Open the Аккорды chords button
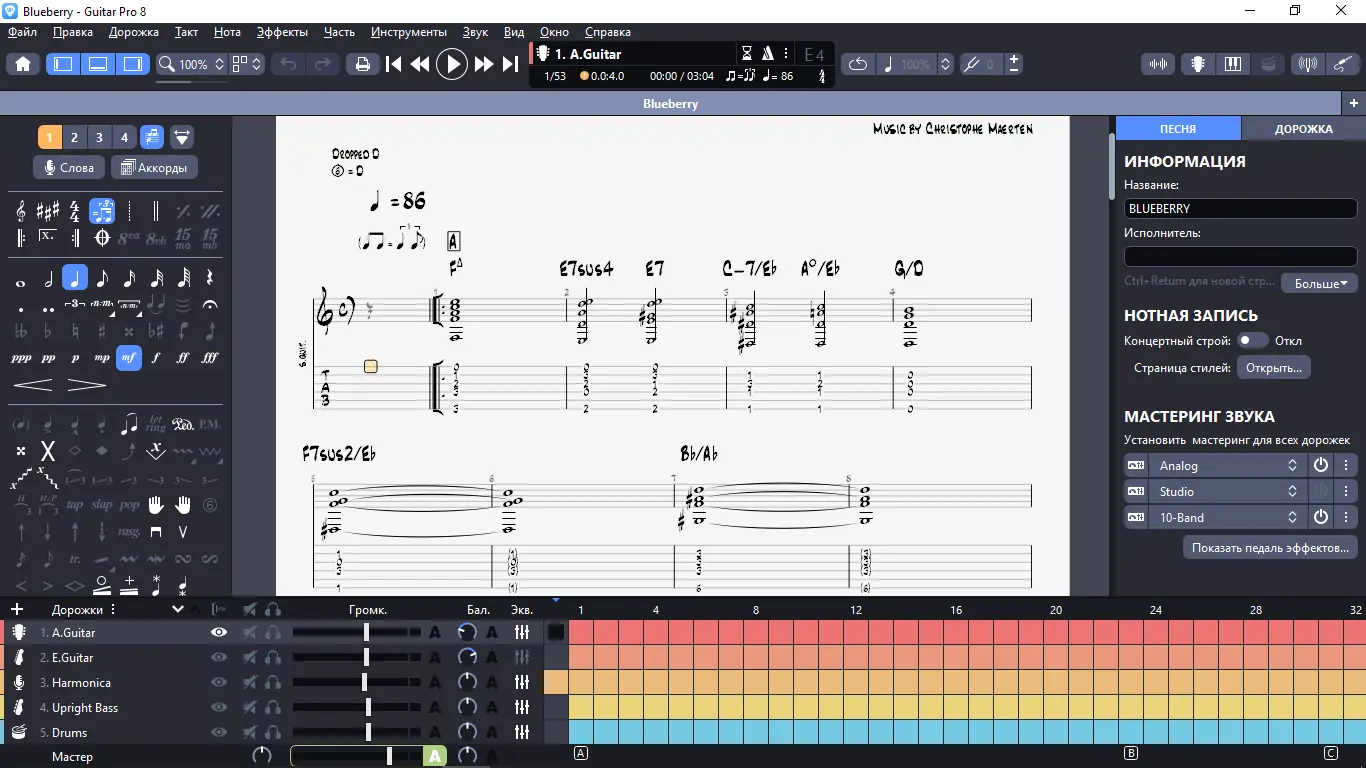1366x768 pixels. point(154,168)
